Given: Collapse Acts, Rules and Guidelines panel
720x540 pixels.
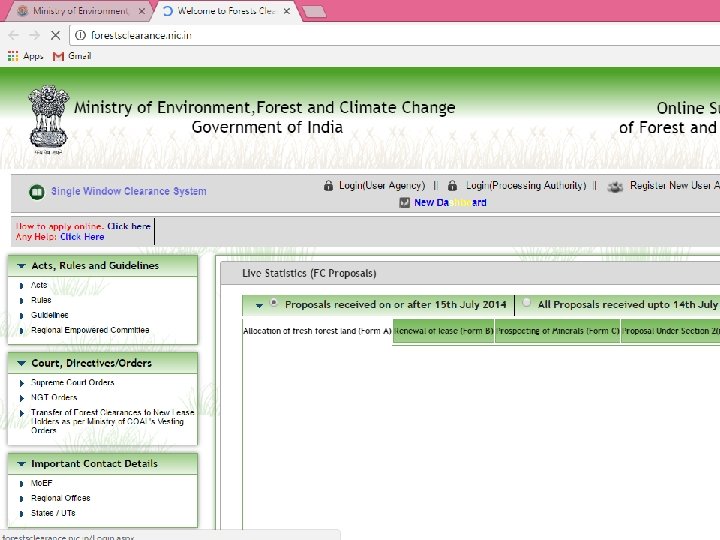Looking at the screenshot, I should point(21,265).
